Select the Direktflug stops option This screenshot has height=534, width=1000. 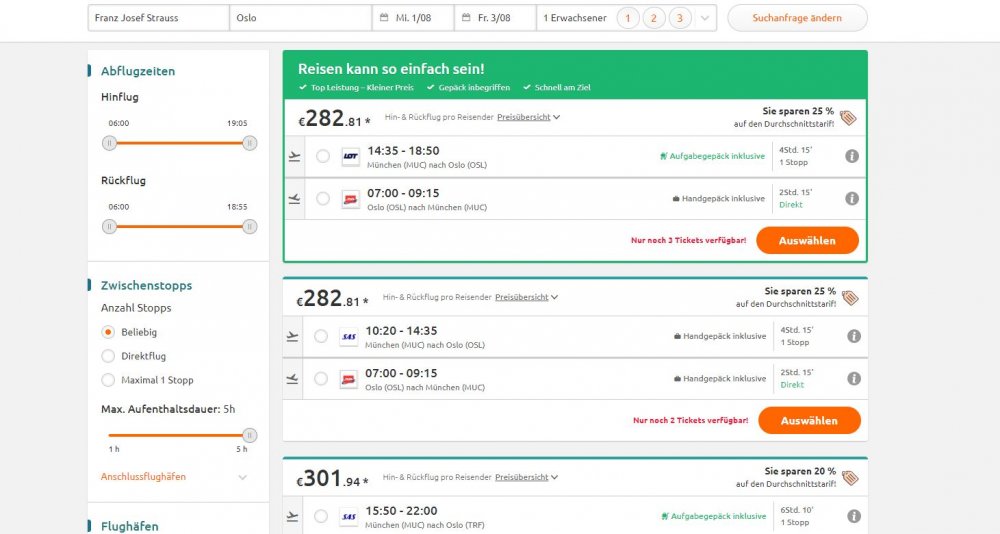(x=108, y=356)
